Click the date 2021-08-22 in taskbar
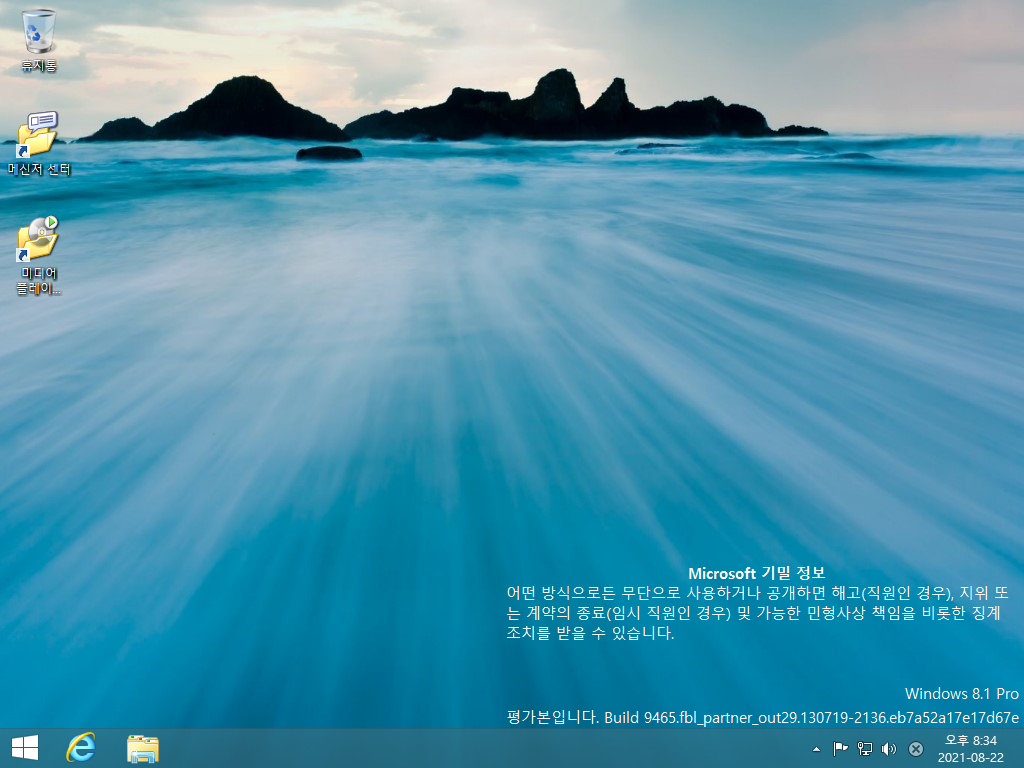1024x768 pixels. click(971, 758)
